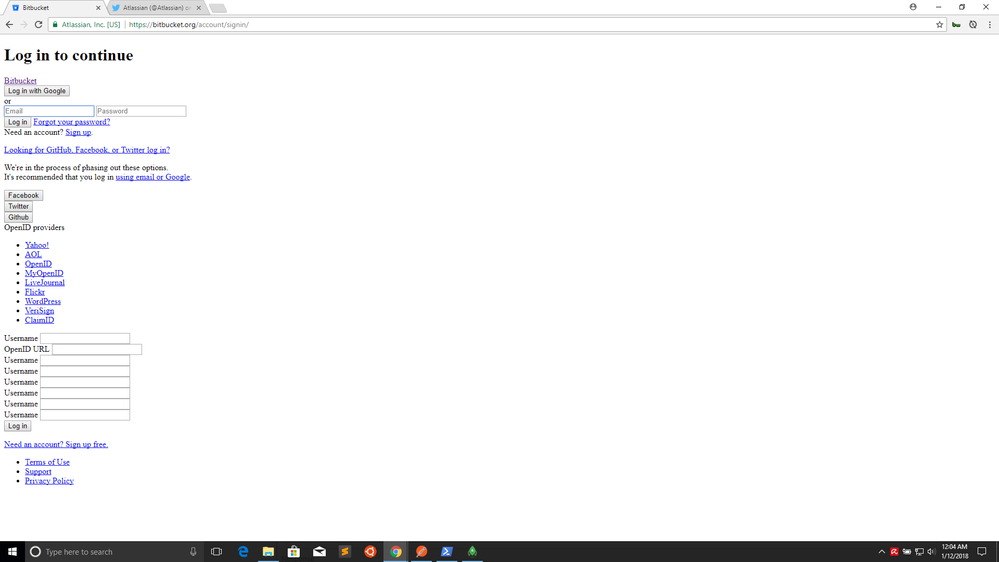Open File Explorer from the taskbar
999x562 pixels.
tap(268, 551)
